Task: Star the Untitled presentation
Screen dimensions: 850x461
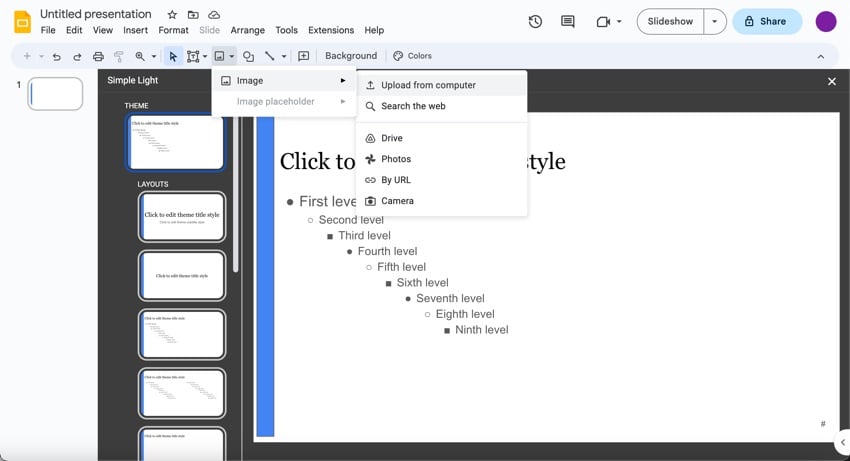Action: pyautogui.click(x=172, y=15)
